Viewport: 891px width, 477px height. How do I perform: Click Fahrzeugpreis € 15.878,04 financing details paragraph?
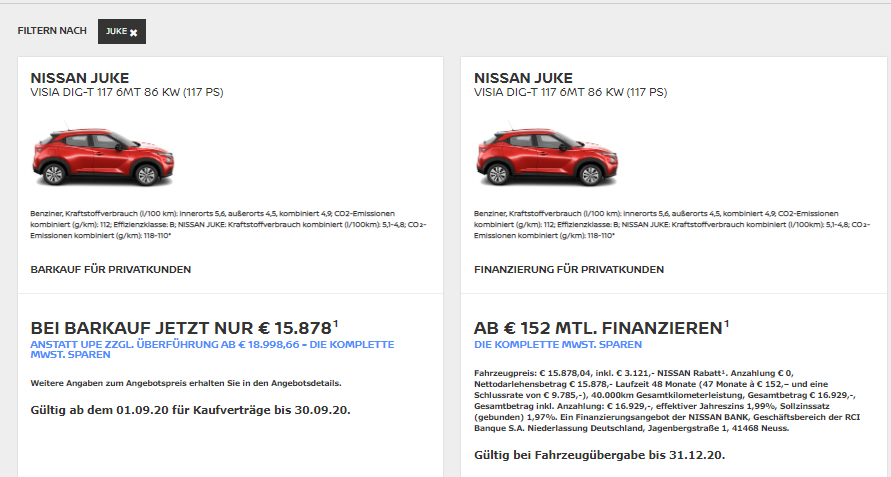click(667, 400)
